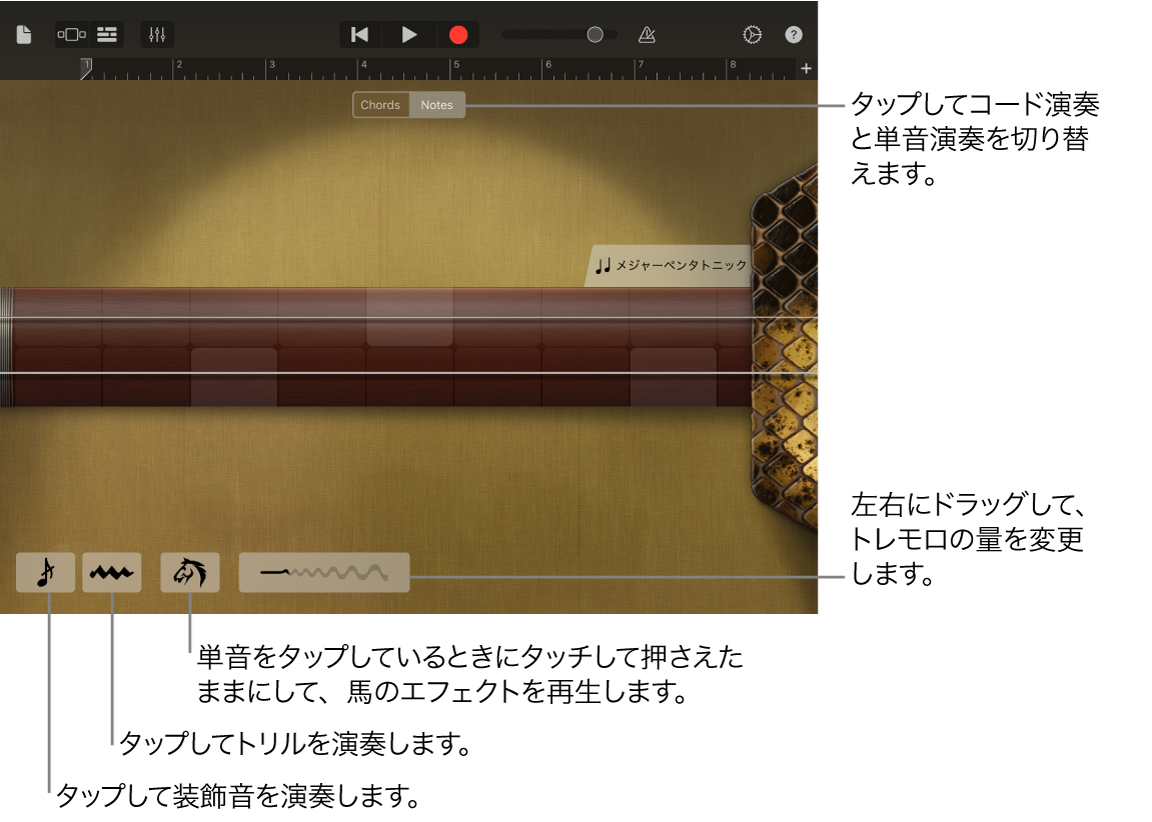Select the trill articulation icon
Viewport: 1152px width, 822px height.
(112, 572)
